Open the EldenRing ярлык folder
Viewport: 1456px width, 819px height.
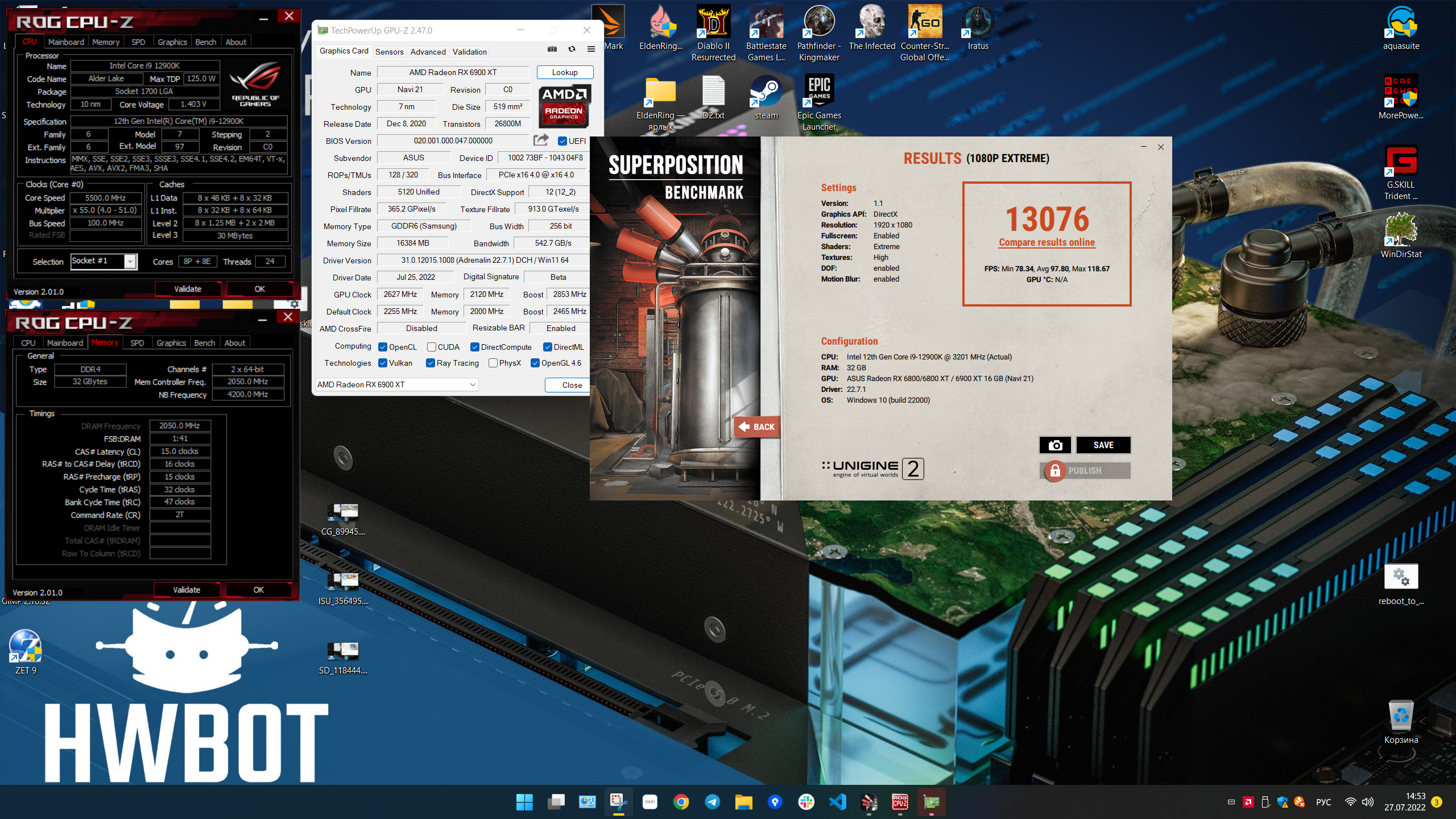click(660, 102)
